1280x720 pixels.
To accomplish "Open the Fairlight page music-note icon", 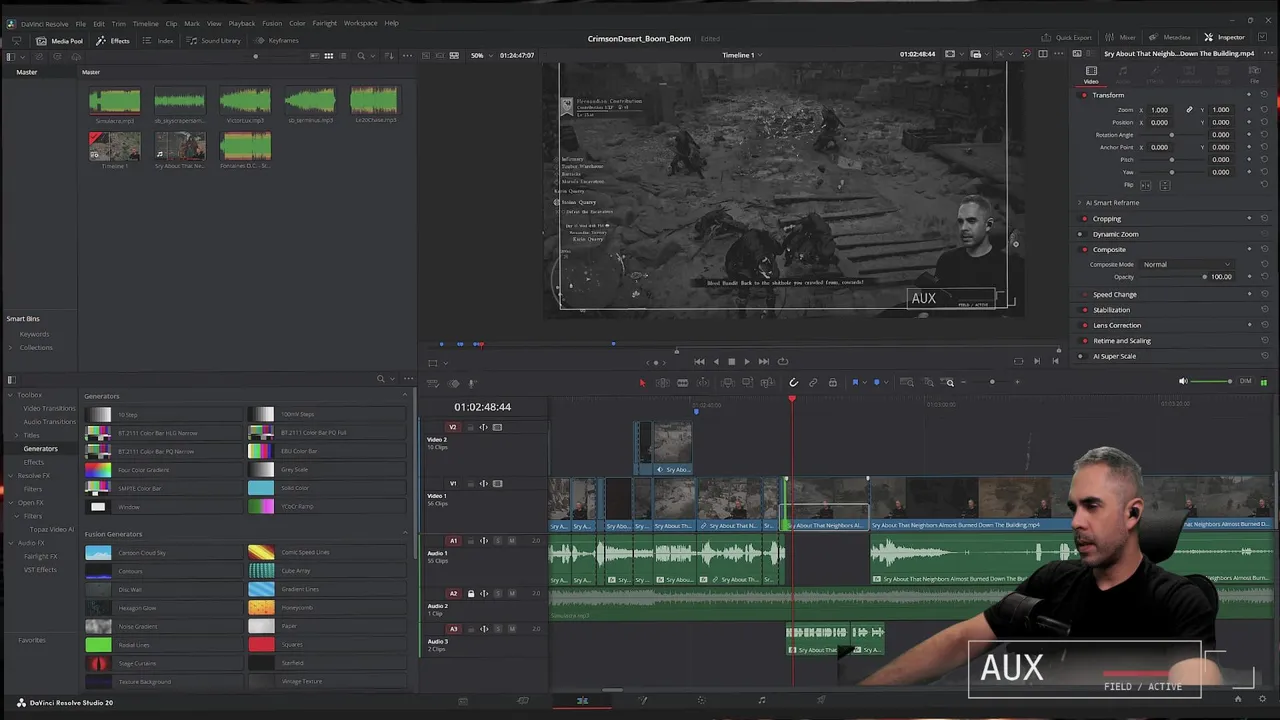I will coord(761,701).
